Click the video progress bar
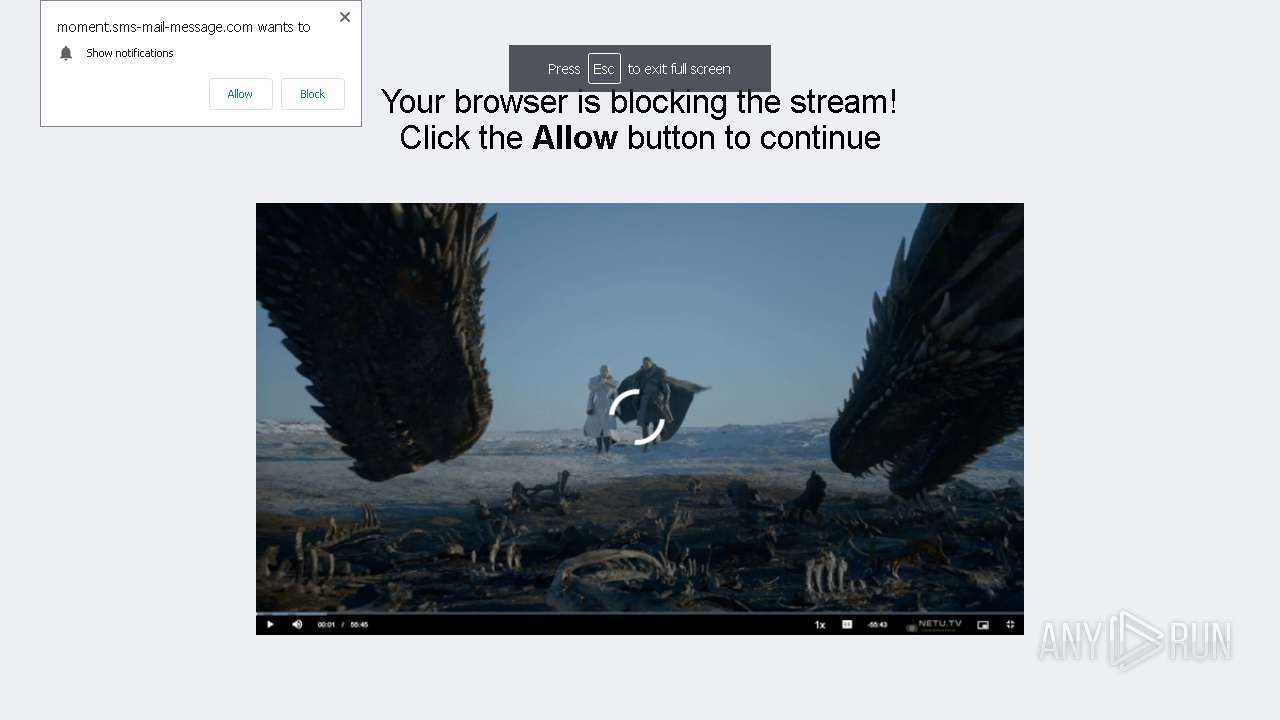The height and width of the screenshot is (720, 1280). (x=640, y=613)
